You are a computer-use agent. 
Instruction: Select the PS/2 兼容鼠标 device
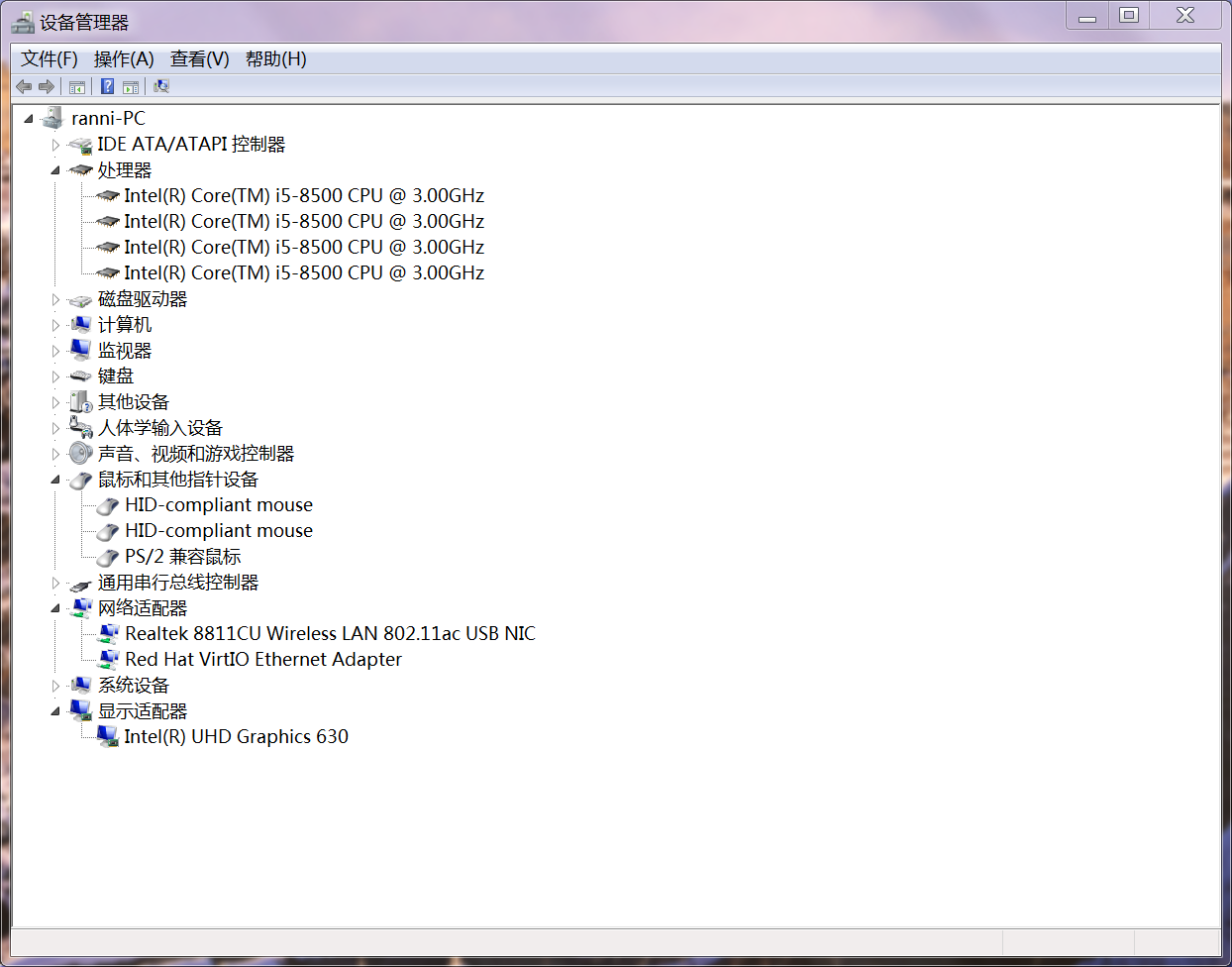click(x=182, y=557)
